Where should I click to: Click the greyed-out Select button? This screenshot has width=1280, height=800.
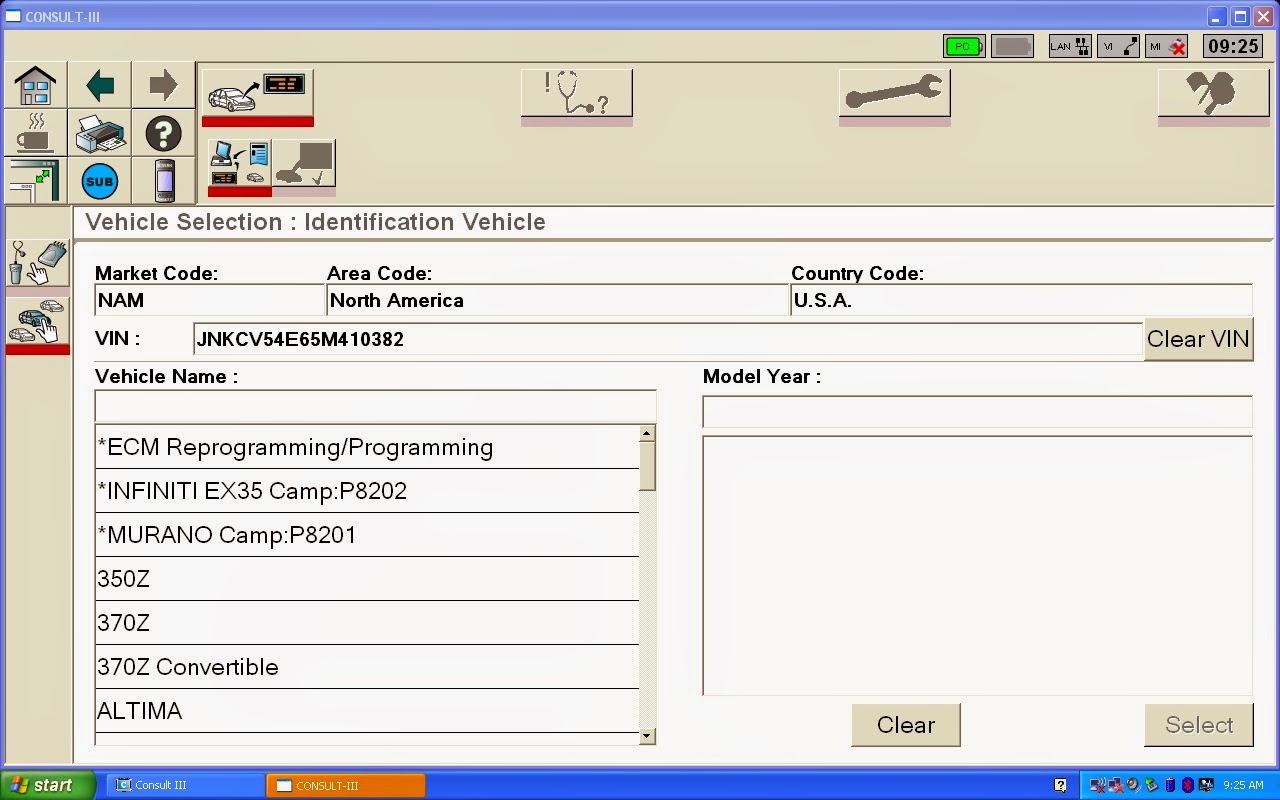(x=1199, y=725)
